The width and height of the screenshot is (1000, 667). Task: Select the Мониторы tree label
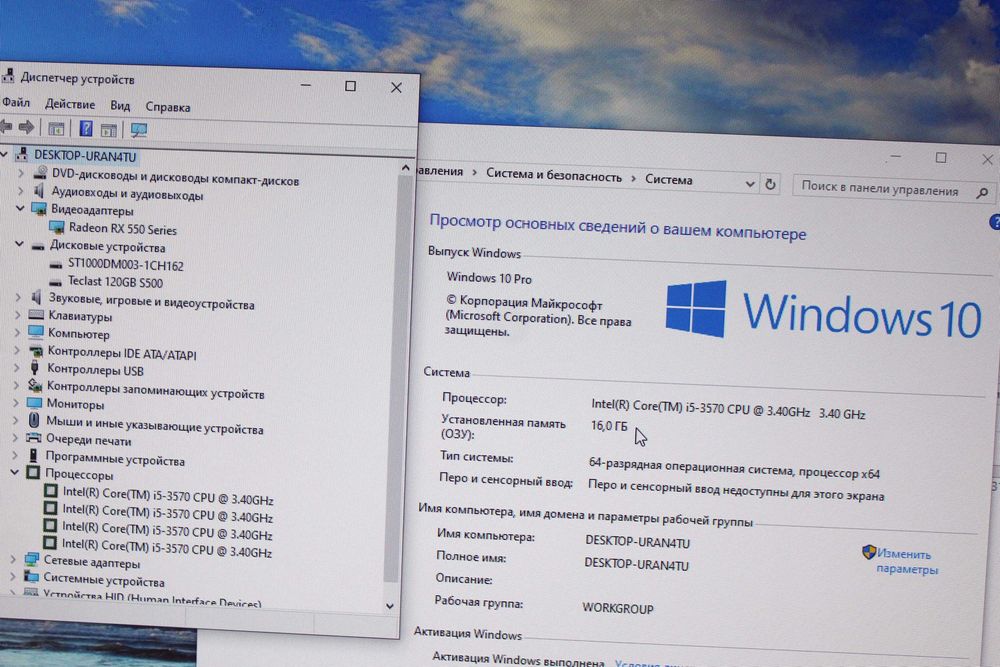pos(75,404)
